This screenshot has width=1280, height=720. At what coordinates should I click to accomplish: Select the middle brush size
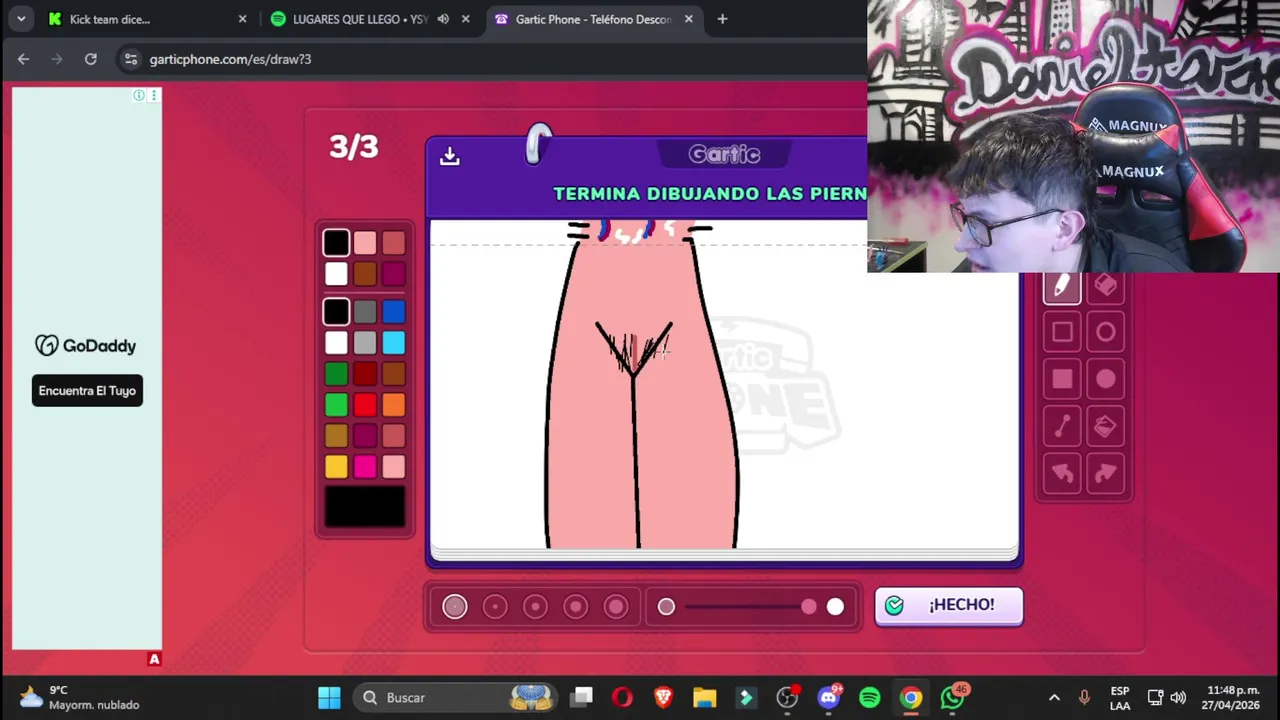pyautogui.click(x=535, y=606)
